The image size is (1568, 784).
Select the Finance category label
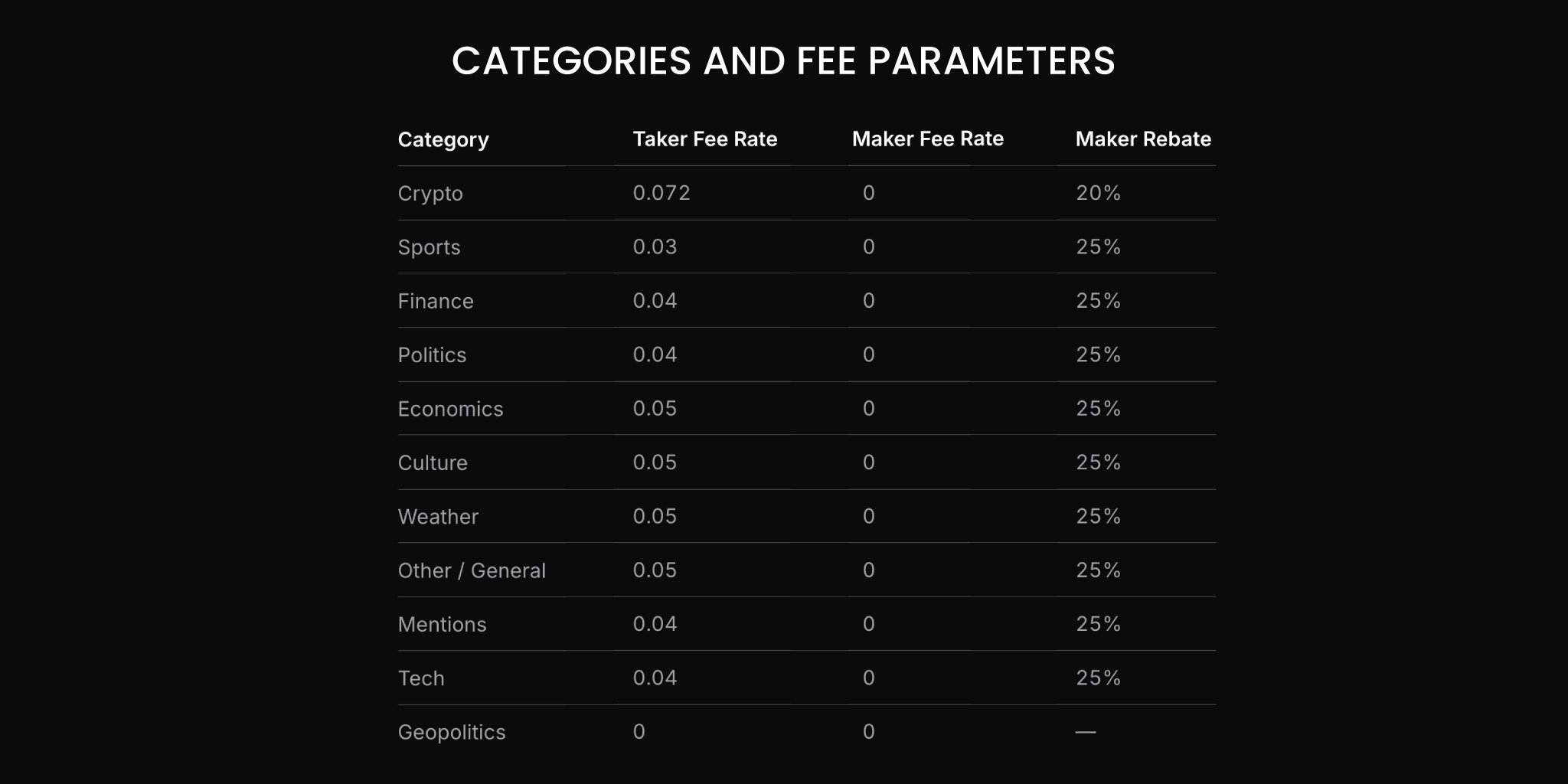(436, 301)
